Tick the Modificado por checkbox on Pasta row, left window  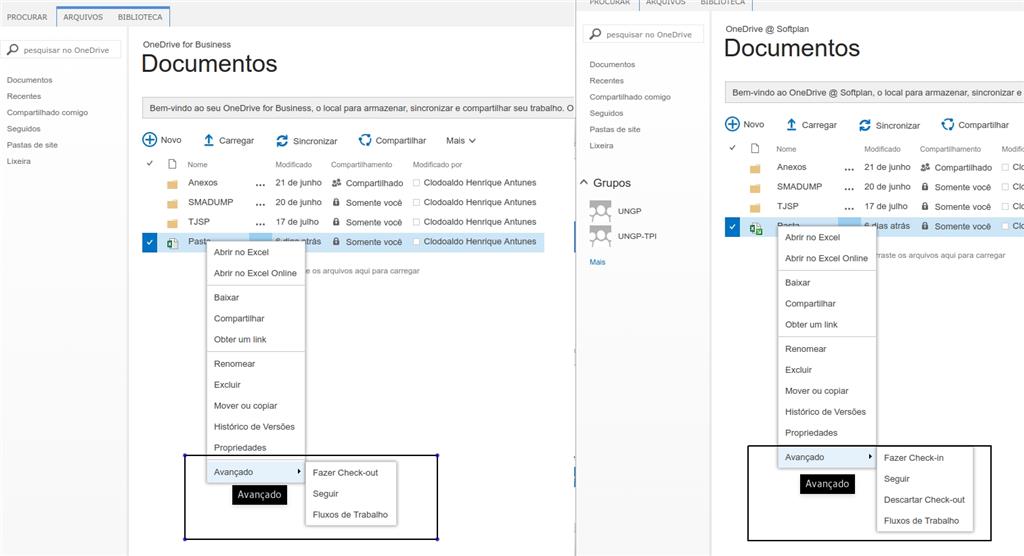(416, 242)
